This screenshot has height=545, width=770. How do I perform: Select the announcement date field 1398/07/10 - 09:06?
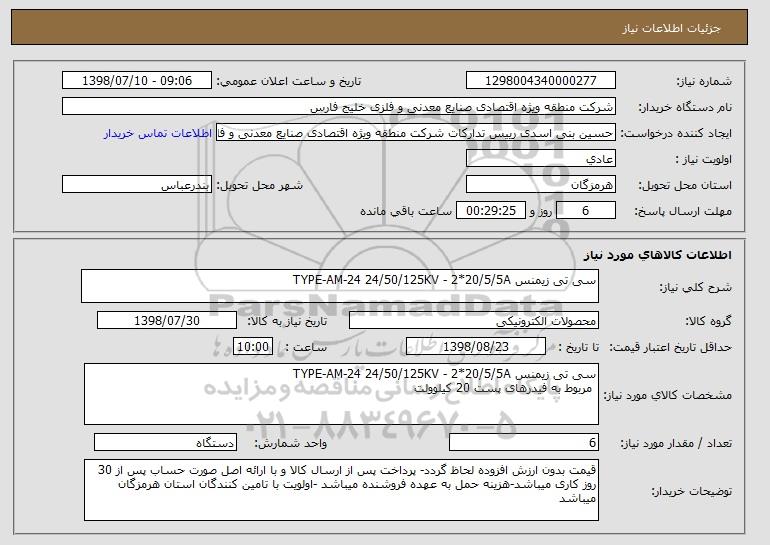[x=137, y=81]
